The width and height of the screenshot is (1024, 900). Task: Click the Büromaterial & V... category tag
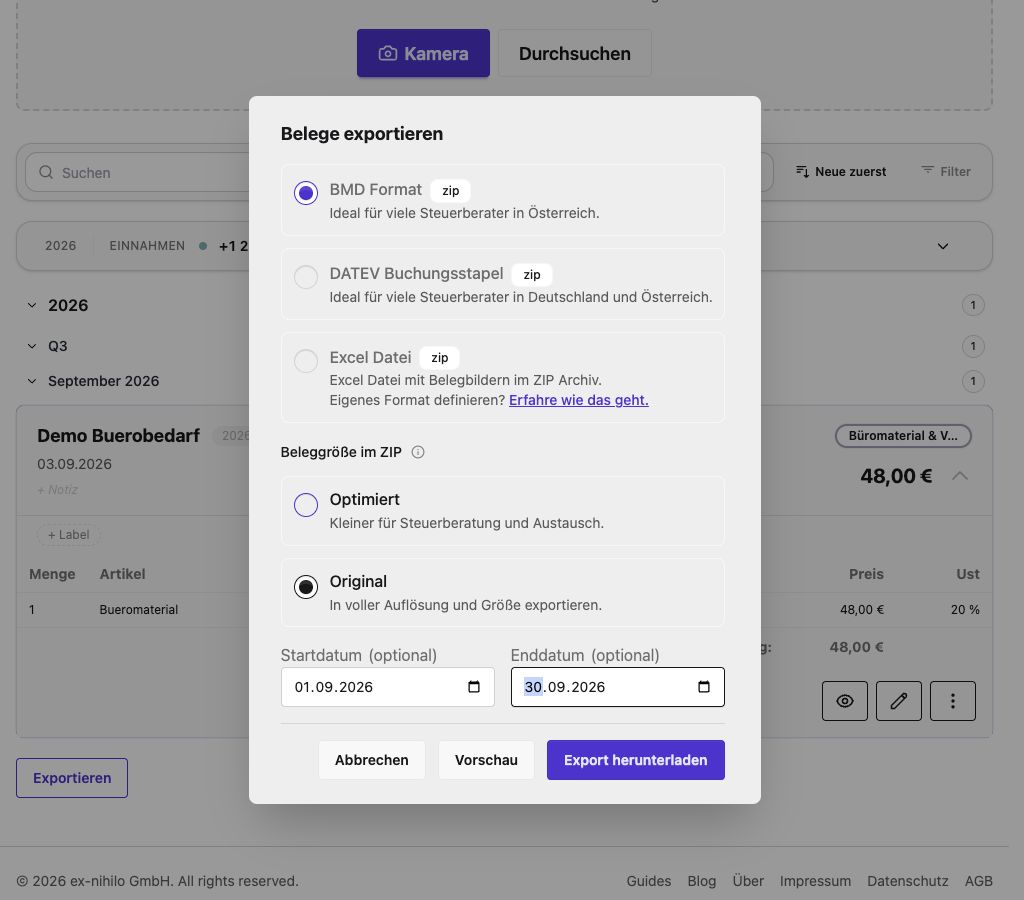(x=903, y=436)
